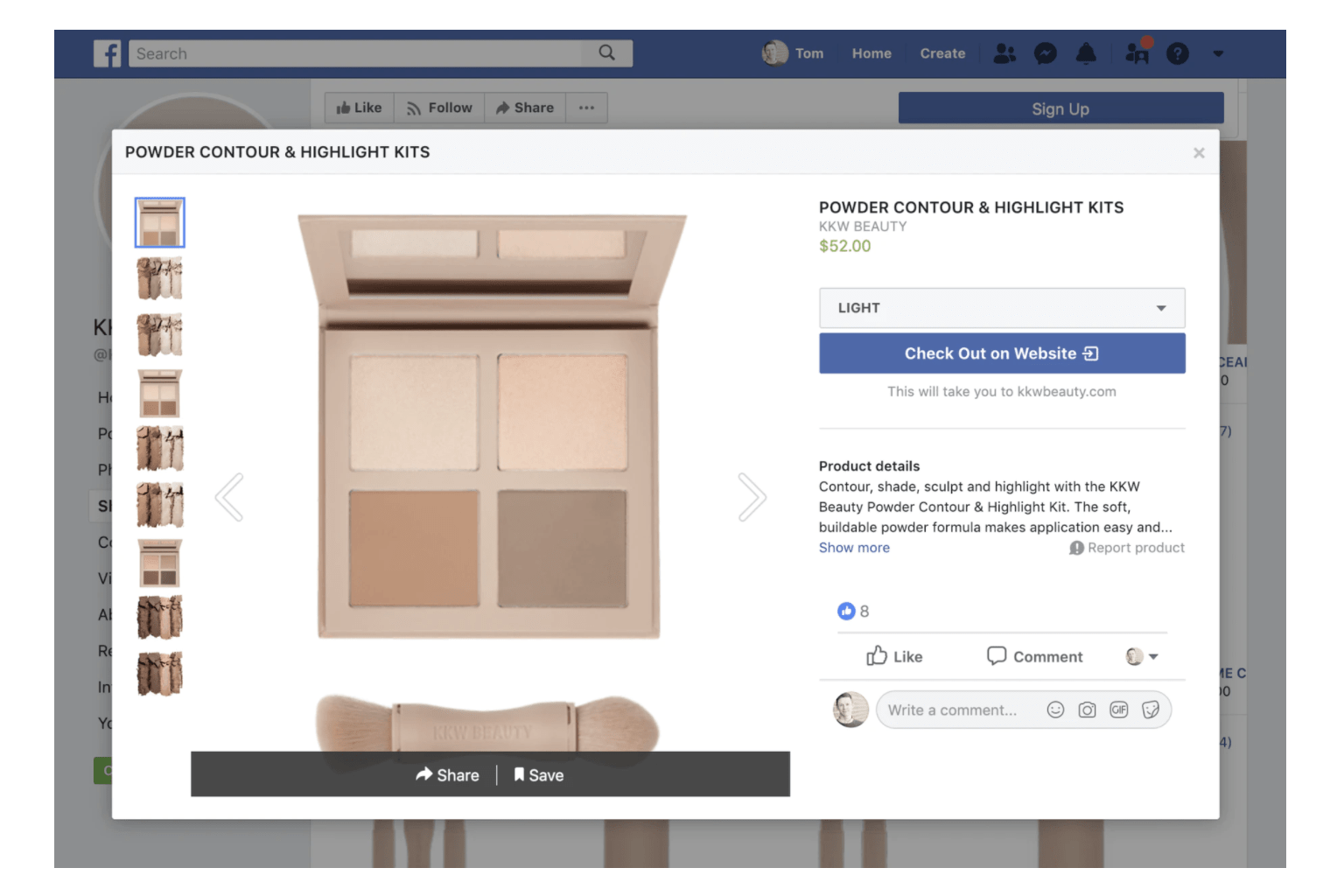Click Report product link
This screenshot has height=896, width=1323.
pos(1127,548)
